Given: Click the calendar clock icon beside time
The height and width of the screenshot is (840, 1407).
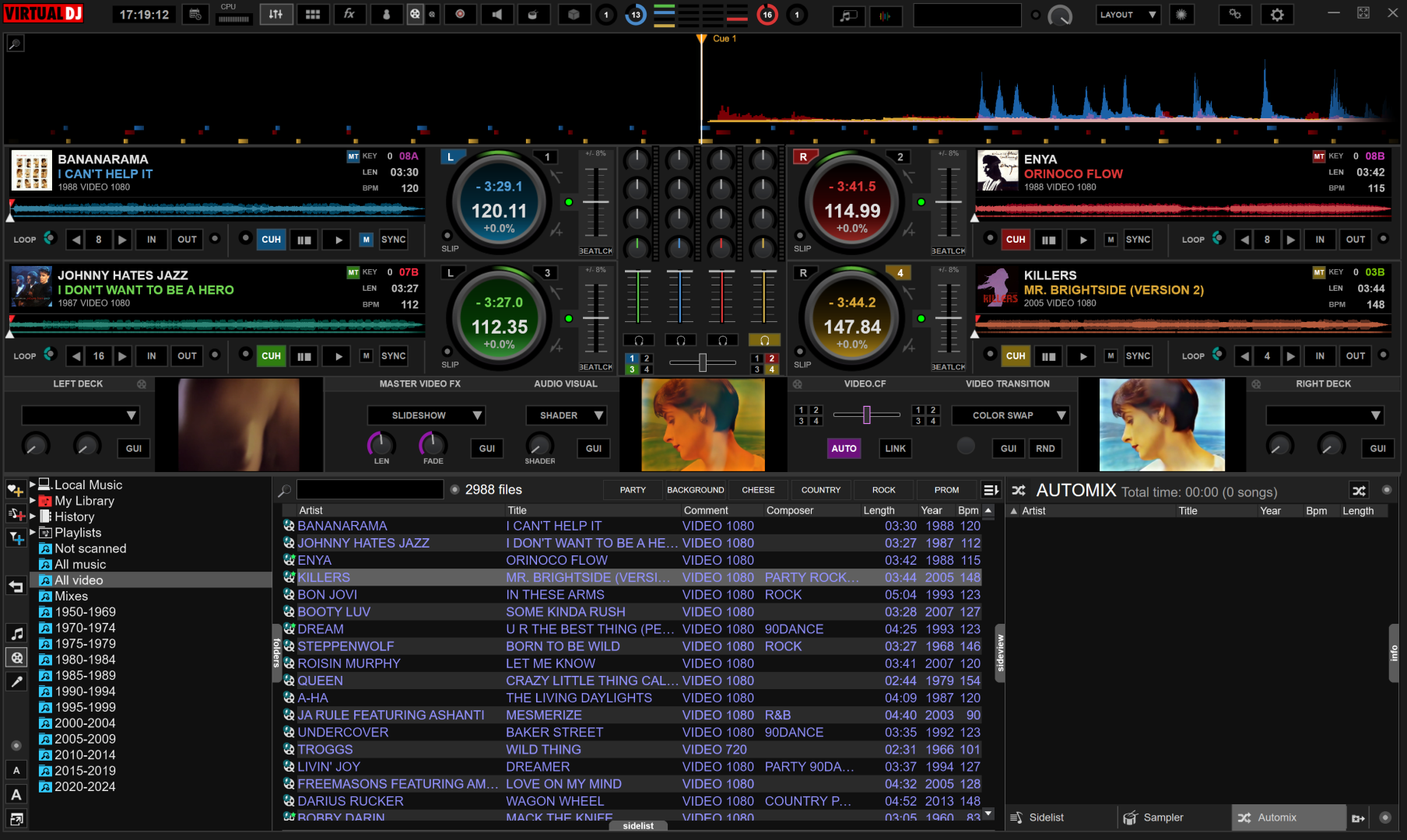Looking at the screenshot, I should coord(195,15).
